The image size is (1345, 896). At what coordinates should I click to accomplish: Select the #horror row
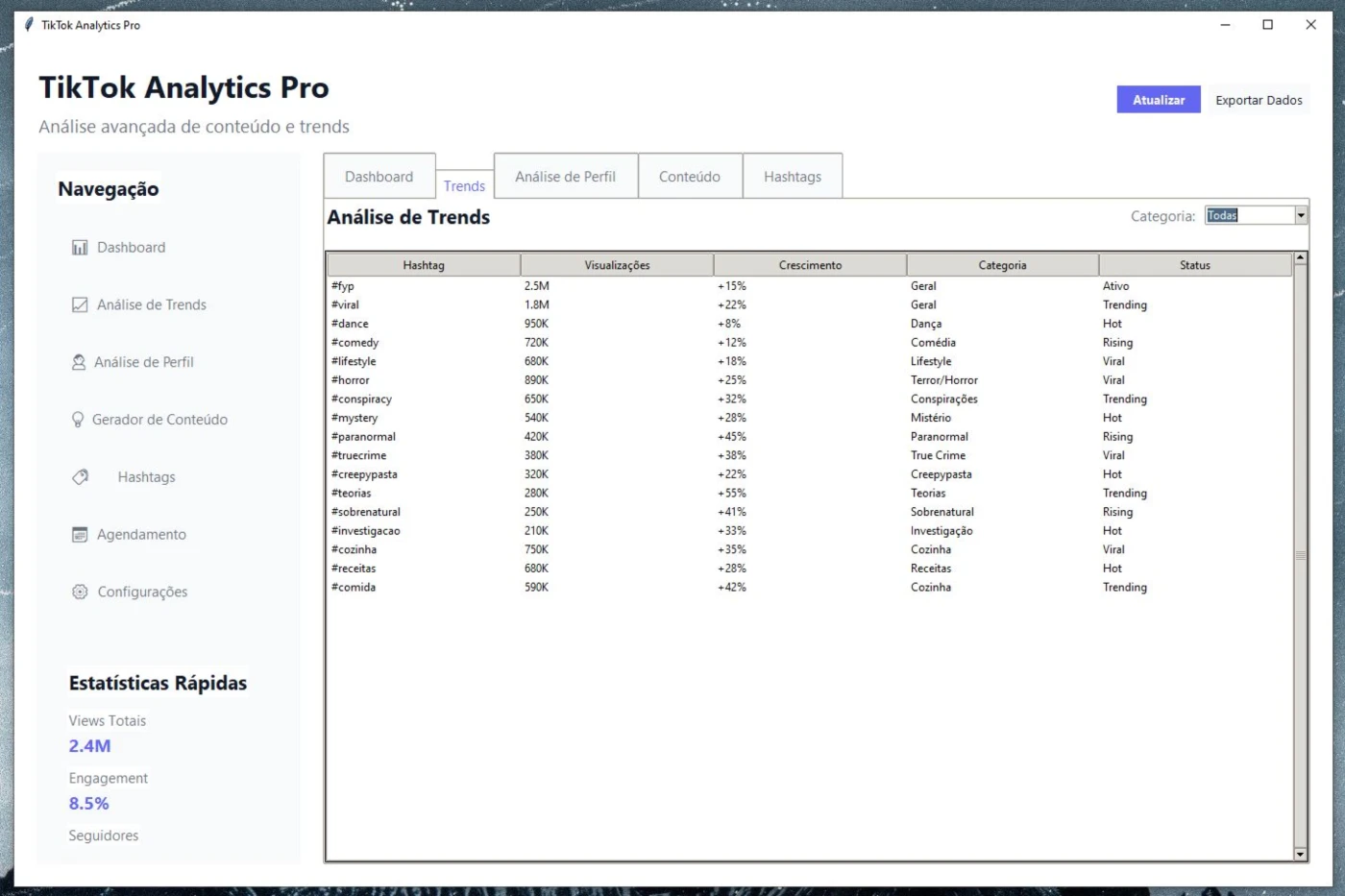pos(809,380)
